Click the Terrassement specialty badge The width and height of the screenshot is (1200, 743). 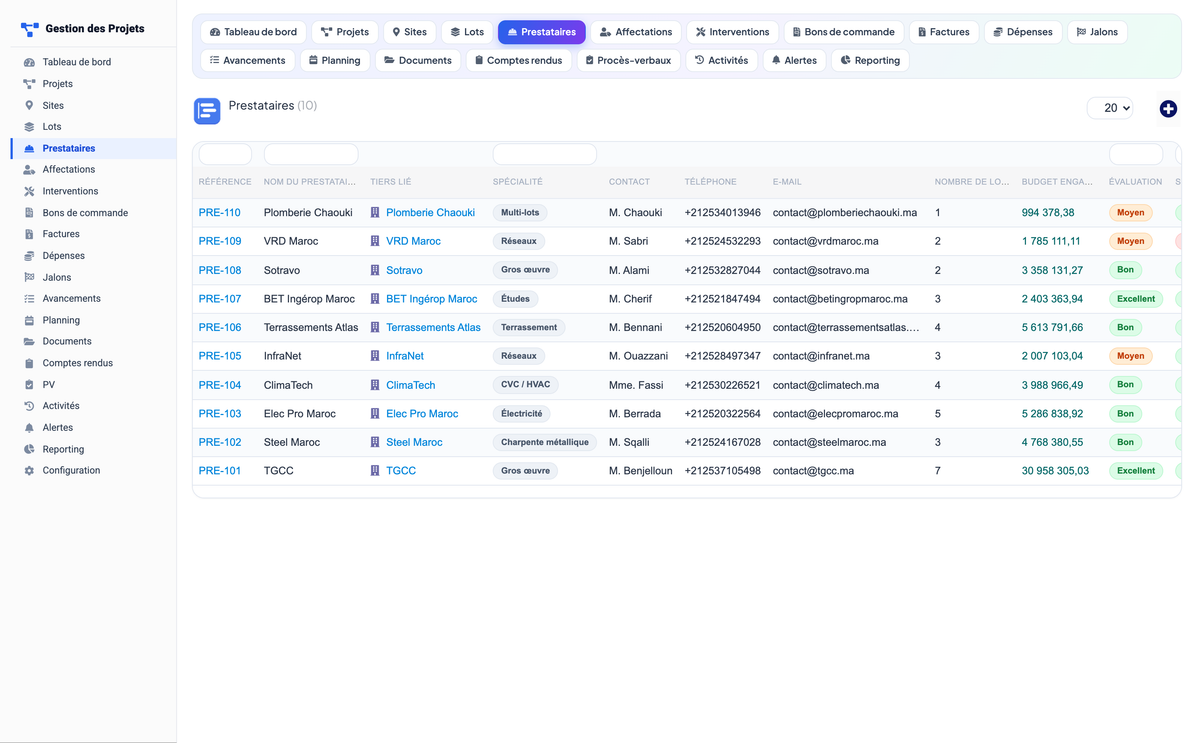[x=529, y=328]
